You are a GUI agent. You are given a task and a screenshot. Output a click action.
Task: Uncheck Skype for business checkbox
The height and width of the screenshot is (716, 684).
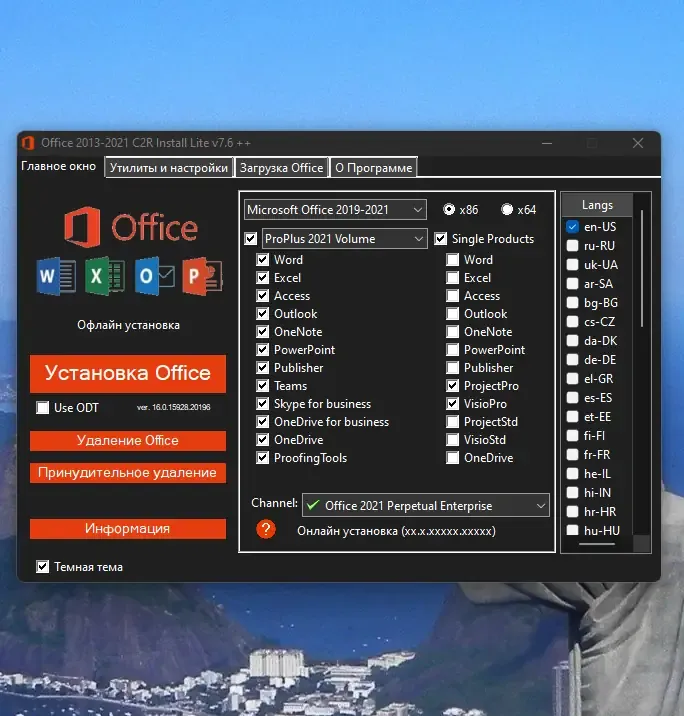tap(263, 404)
